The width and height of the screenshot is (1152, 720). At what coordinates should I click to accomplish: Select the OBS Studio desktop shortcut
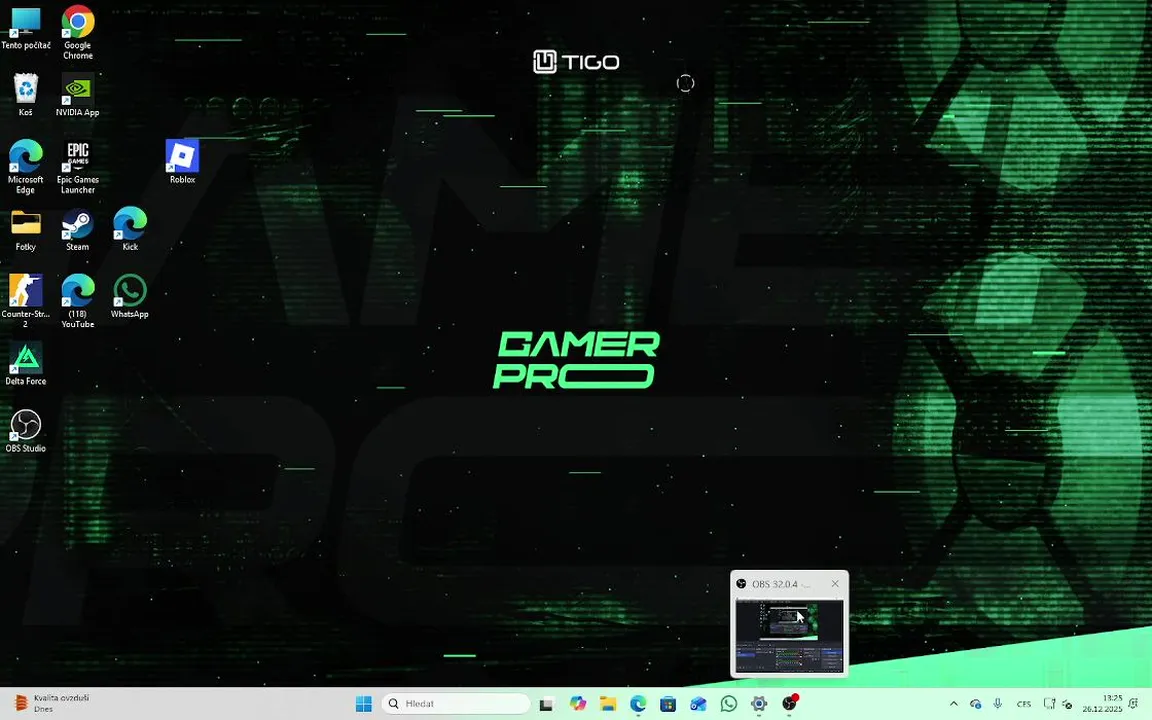point(26,431)
